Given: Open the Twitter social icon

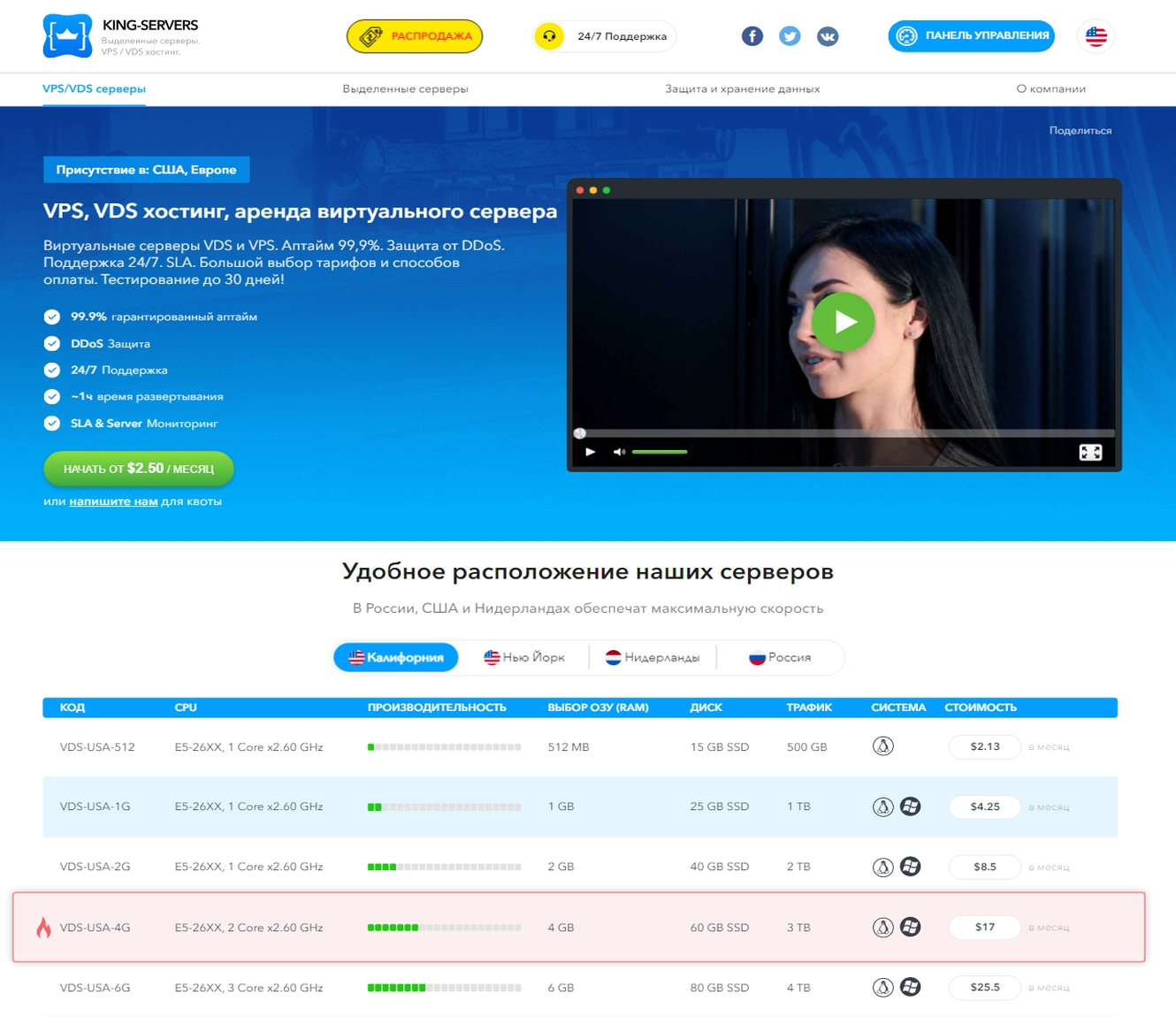Looking at the screenshot, I should click(790, 36).
